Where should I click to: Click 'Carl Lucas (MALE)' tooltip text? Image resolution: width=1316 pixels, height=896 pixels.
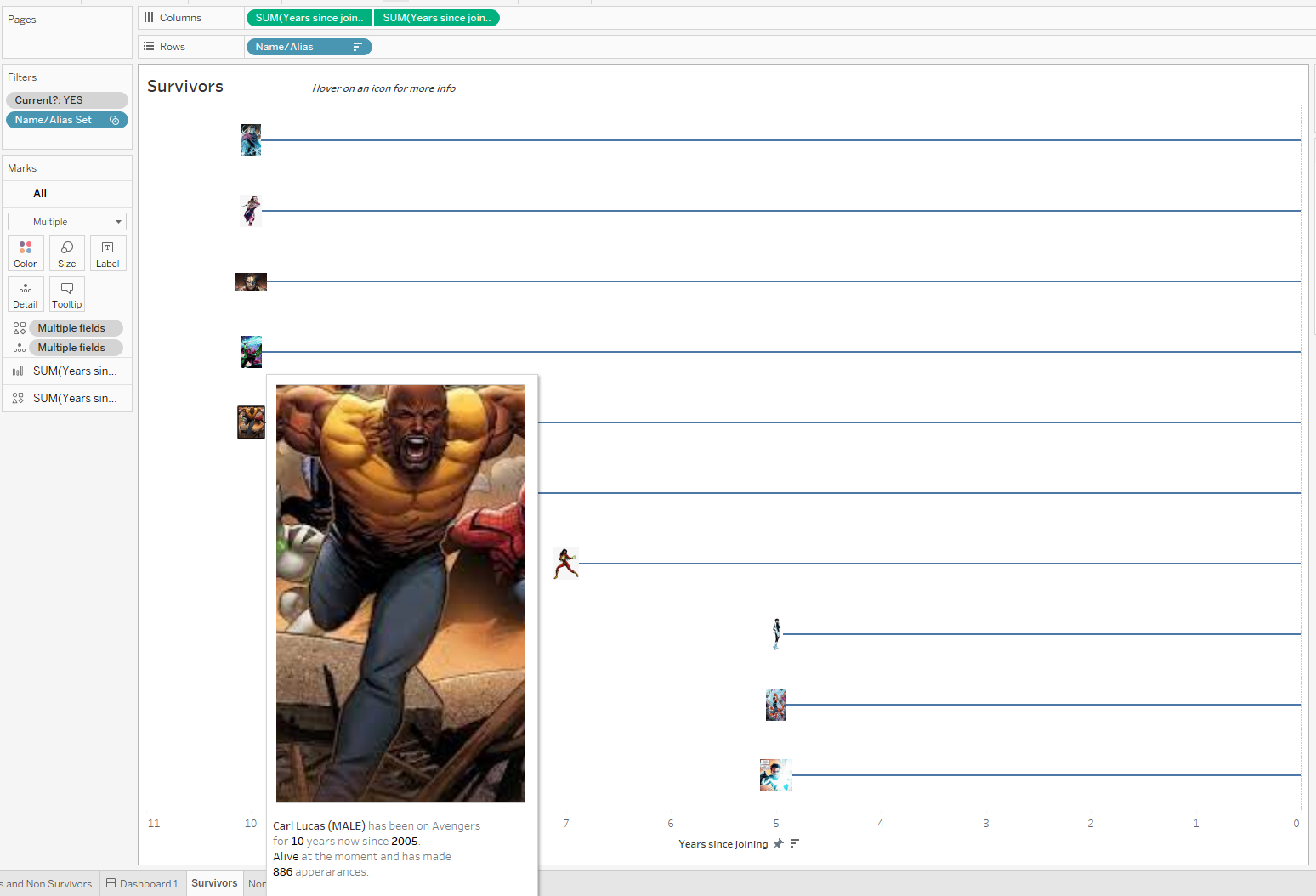coord(319,826)
